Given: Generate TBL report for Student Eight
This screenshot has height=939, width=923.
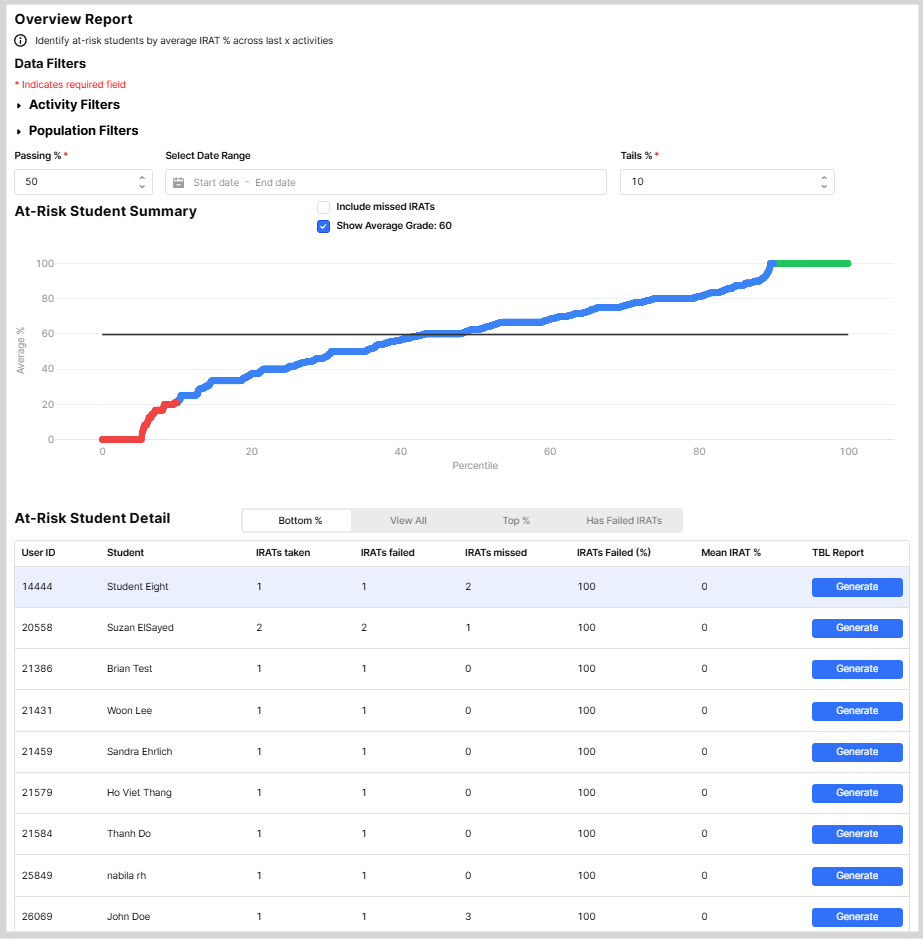Looking at the screenshot, I should (x=857, y=587).
